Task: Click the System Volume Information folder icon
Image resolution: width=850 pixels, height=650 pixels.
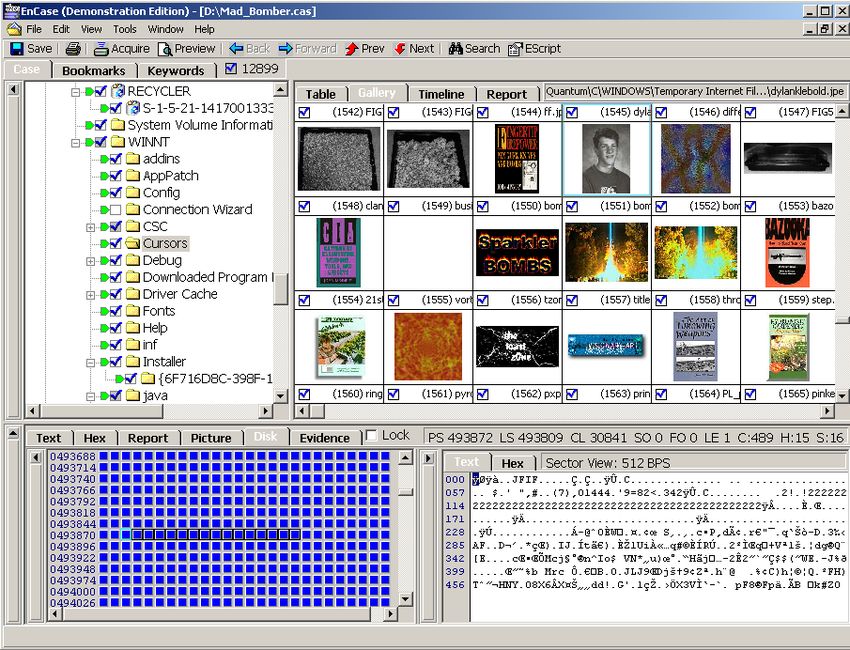Action: click(118, 125)
